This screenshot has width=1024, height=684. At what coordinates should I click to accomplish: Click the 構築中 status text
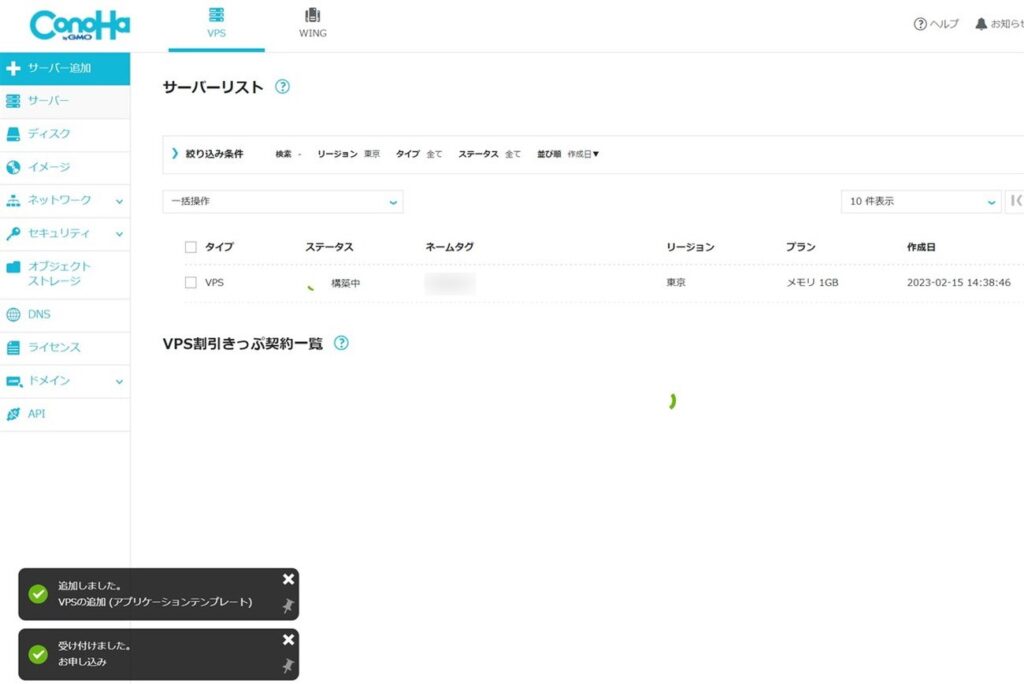tap(345, 283)
